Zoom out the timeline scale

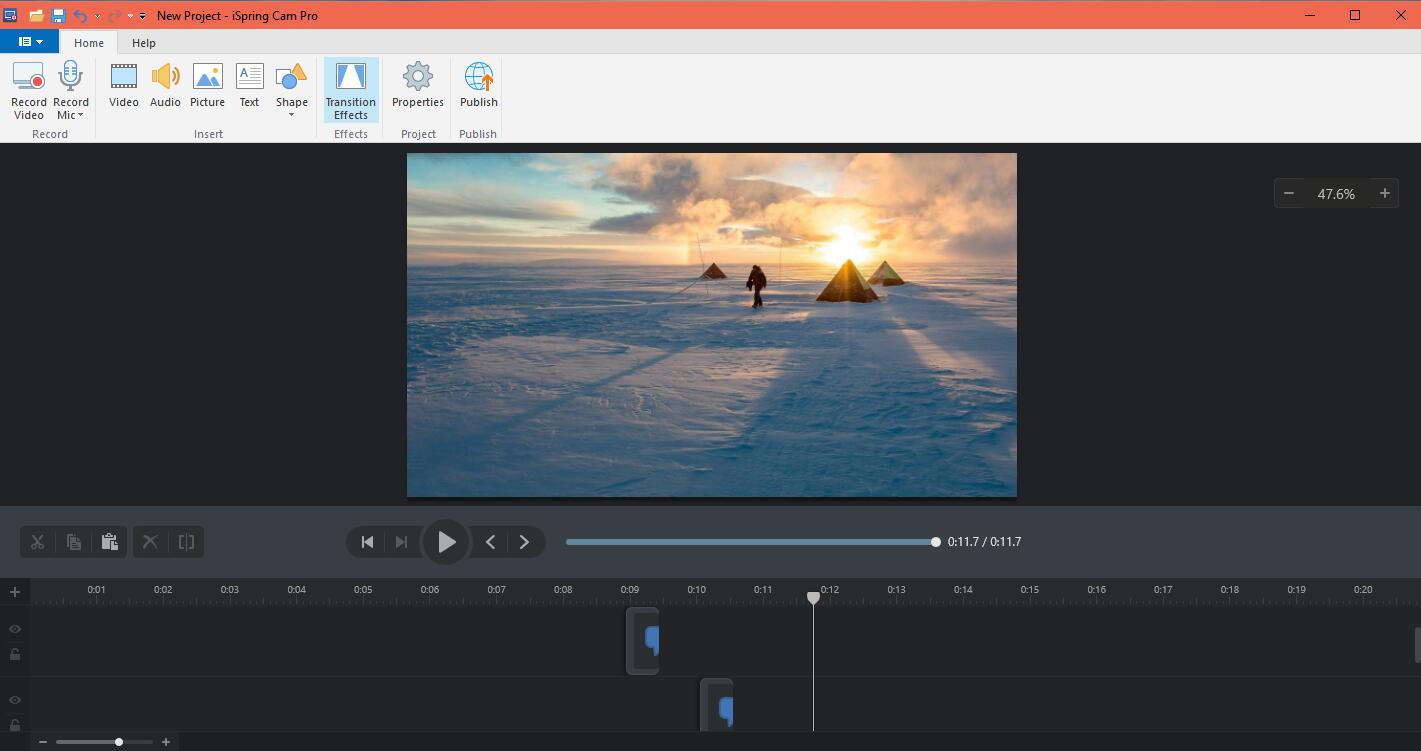click(43, 742)
